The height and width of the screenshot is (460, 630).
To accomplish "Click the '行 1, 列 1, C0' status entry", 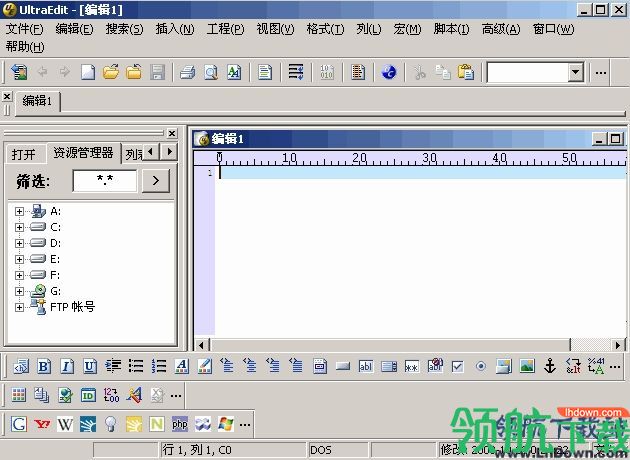I will (233, 450).
